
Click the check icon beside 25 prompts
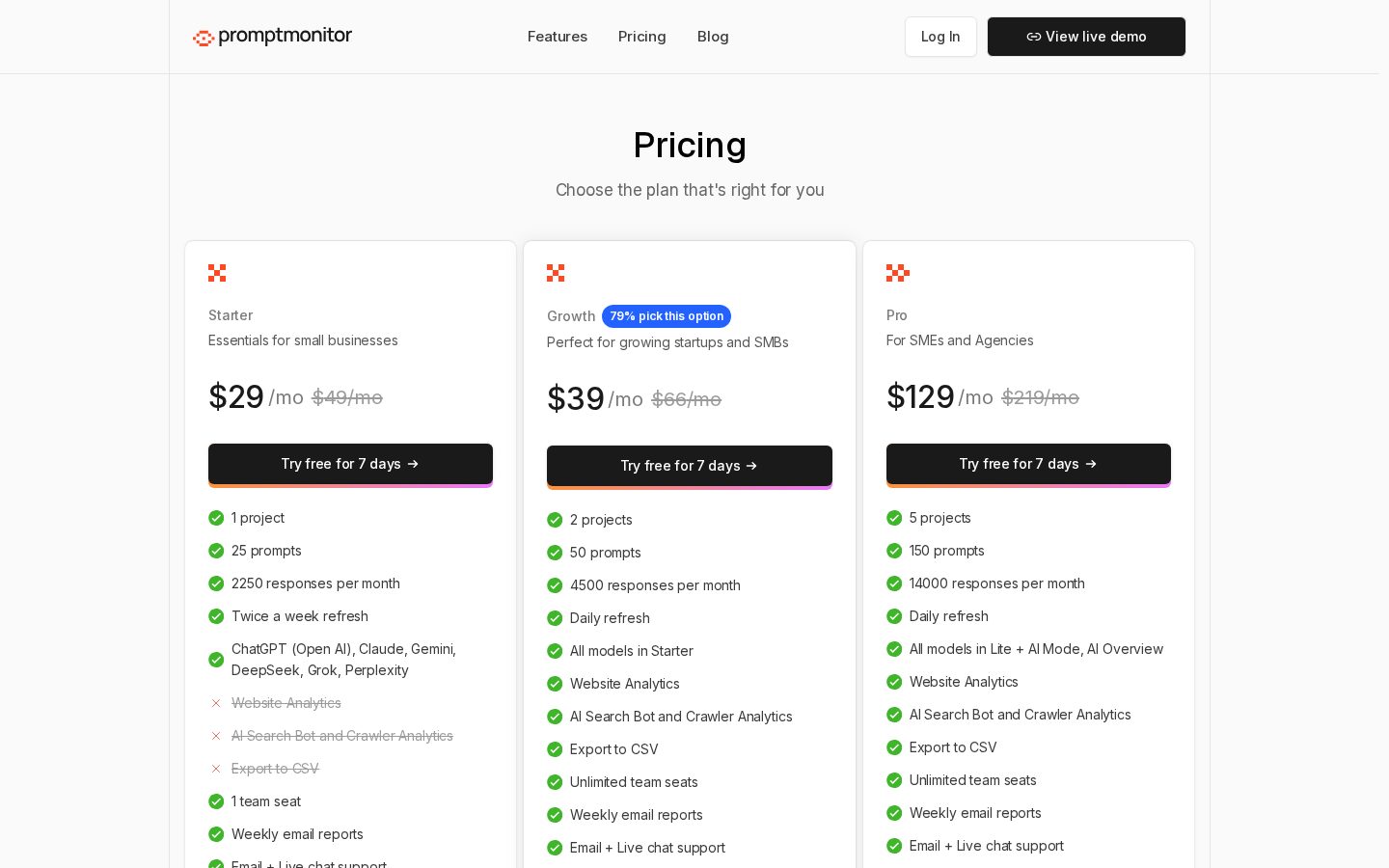tap(216, 551)
